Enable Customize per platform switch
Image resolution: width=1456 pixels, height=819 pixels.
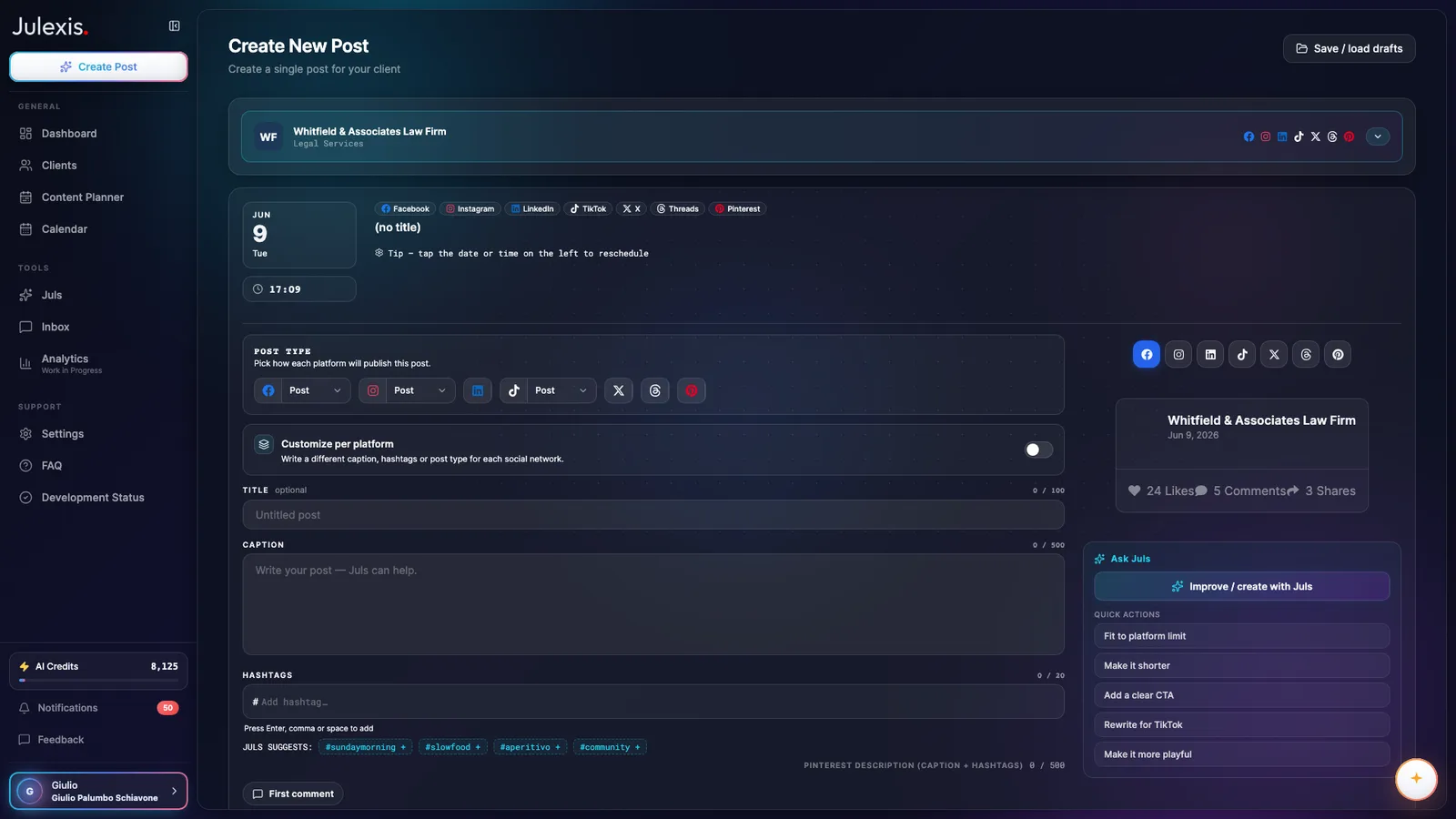(x=1038, y=450)
